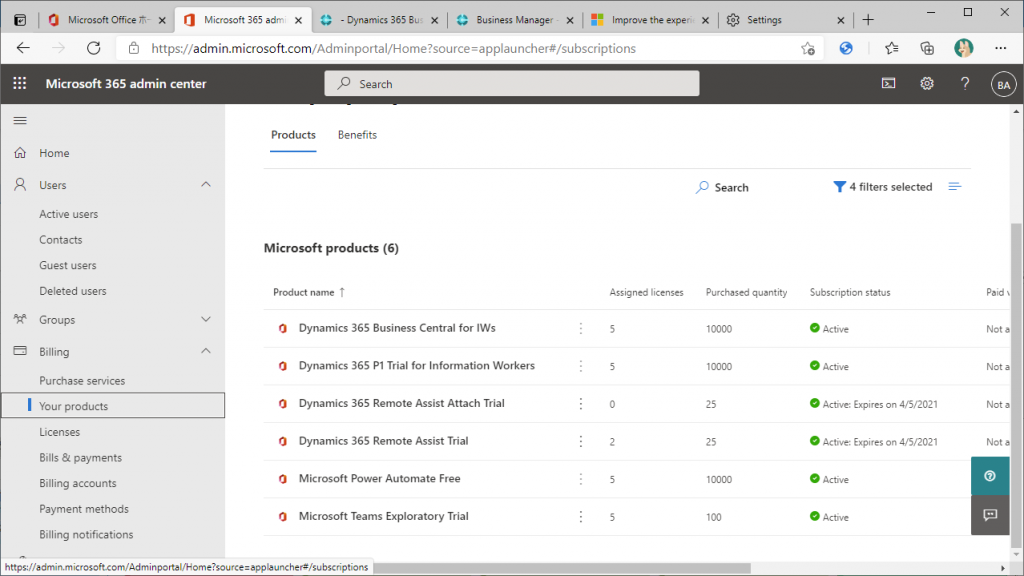Select Your products in the navigation
The image size is (1024, 576).
tap(113, 406)
